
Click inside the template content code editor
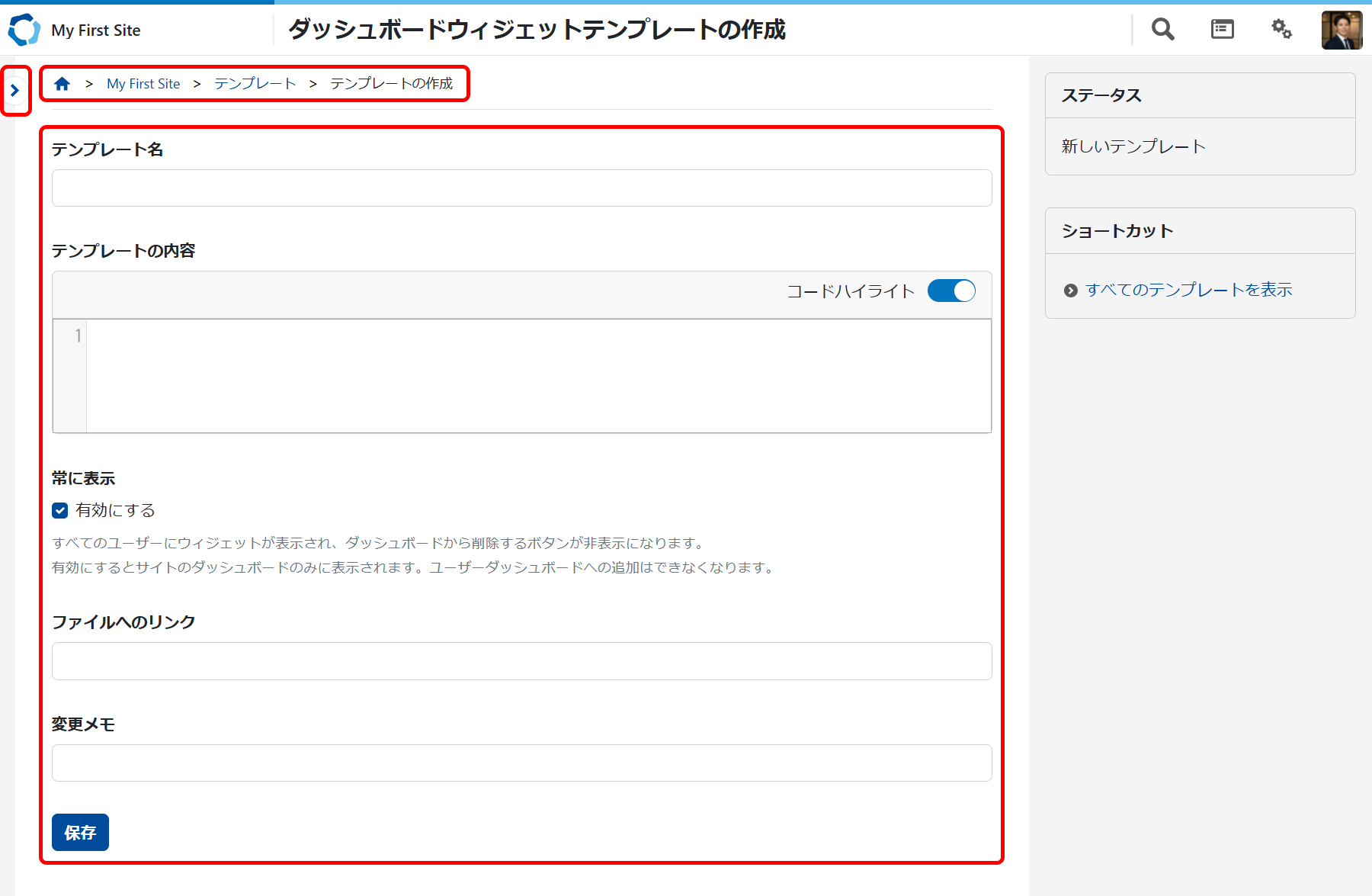click(x=537, y=376)
